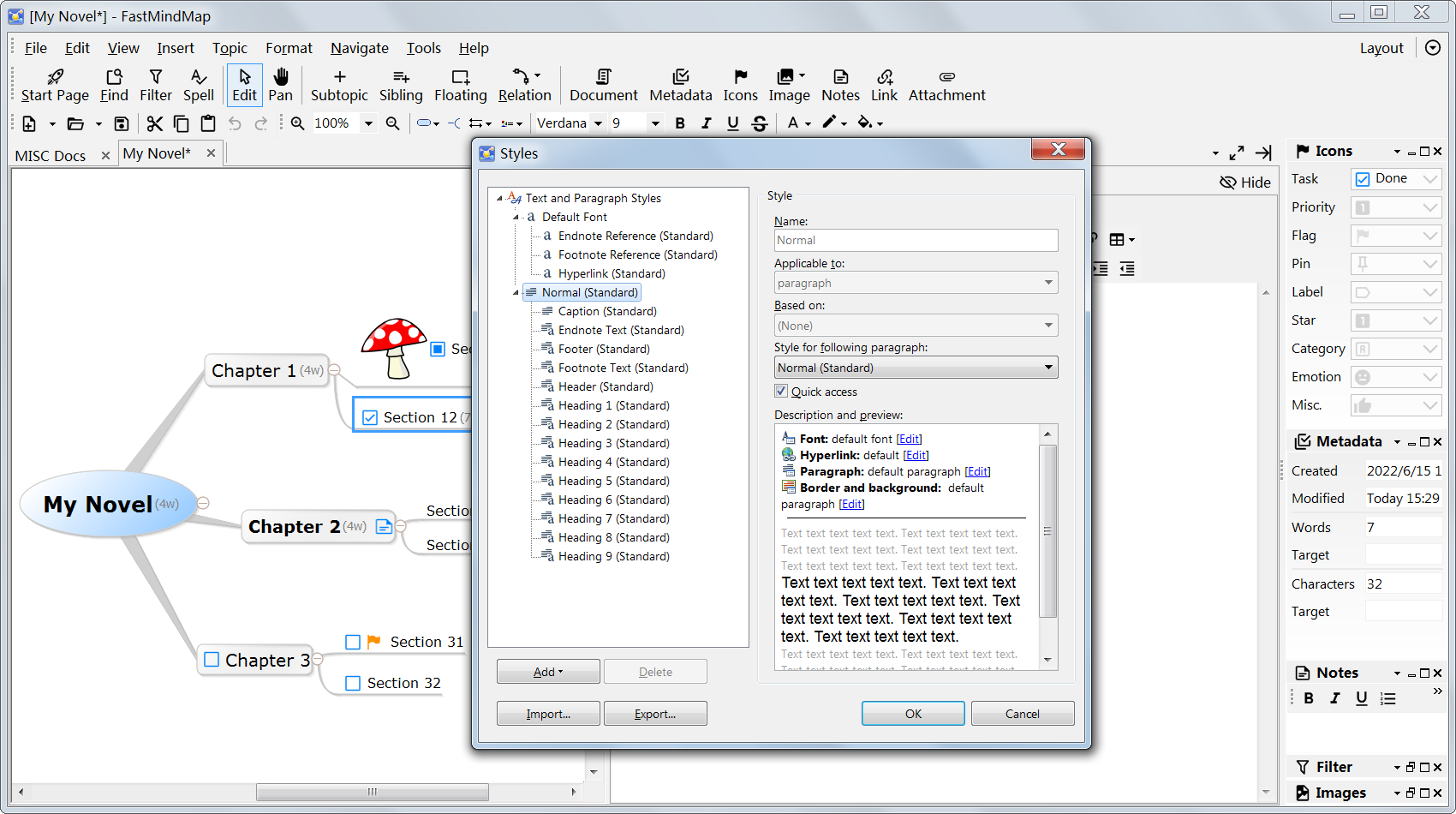Click the zoom out magnifier icon
Image resolution: width=1456 pixels, height=814 pixels.
click(392, 123)
